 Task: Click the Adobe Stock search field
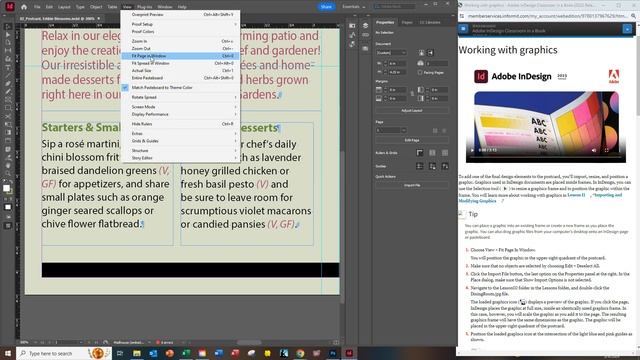[x=394, y=7]
